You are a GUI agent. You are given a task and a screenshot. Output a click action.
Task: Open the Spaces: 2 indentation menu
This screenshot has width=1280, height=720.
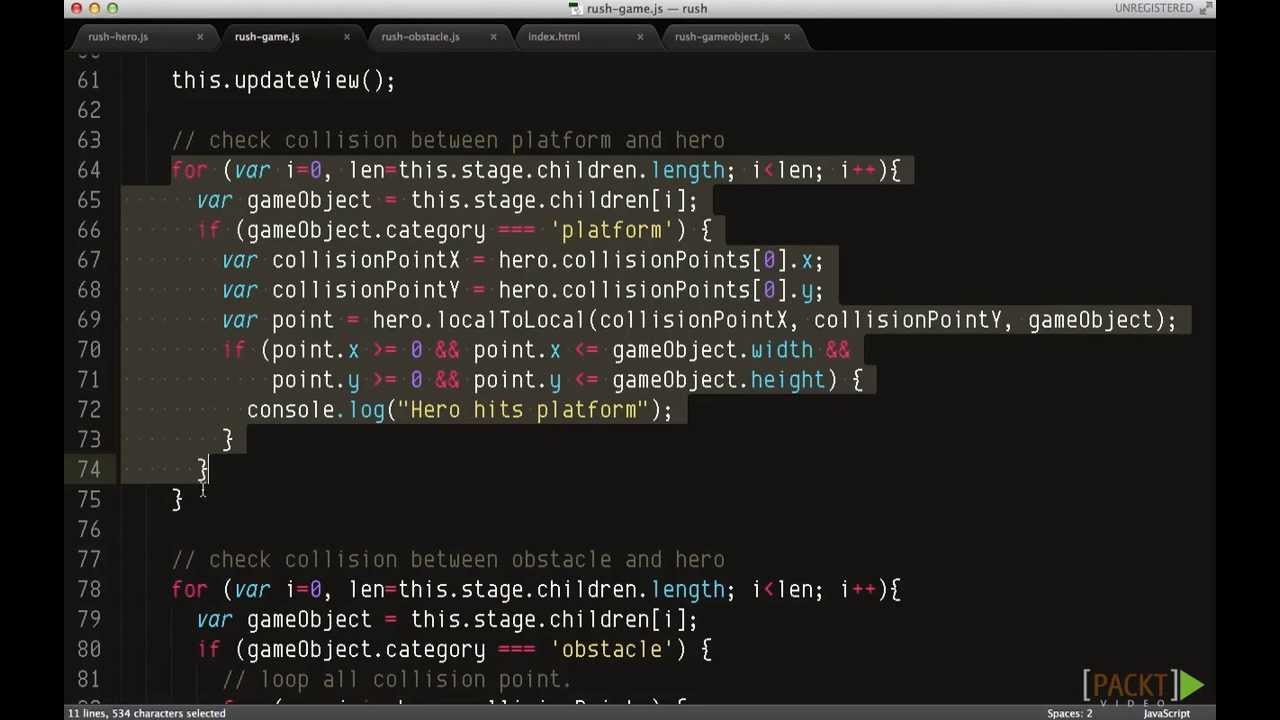1069,713
